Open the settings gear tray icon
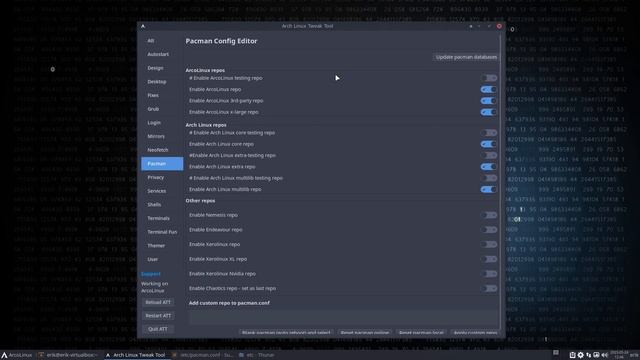 580,355
